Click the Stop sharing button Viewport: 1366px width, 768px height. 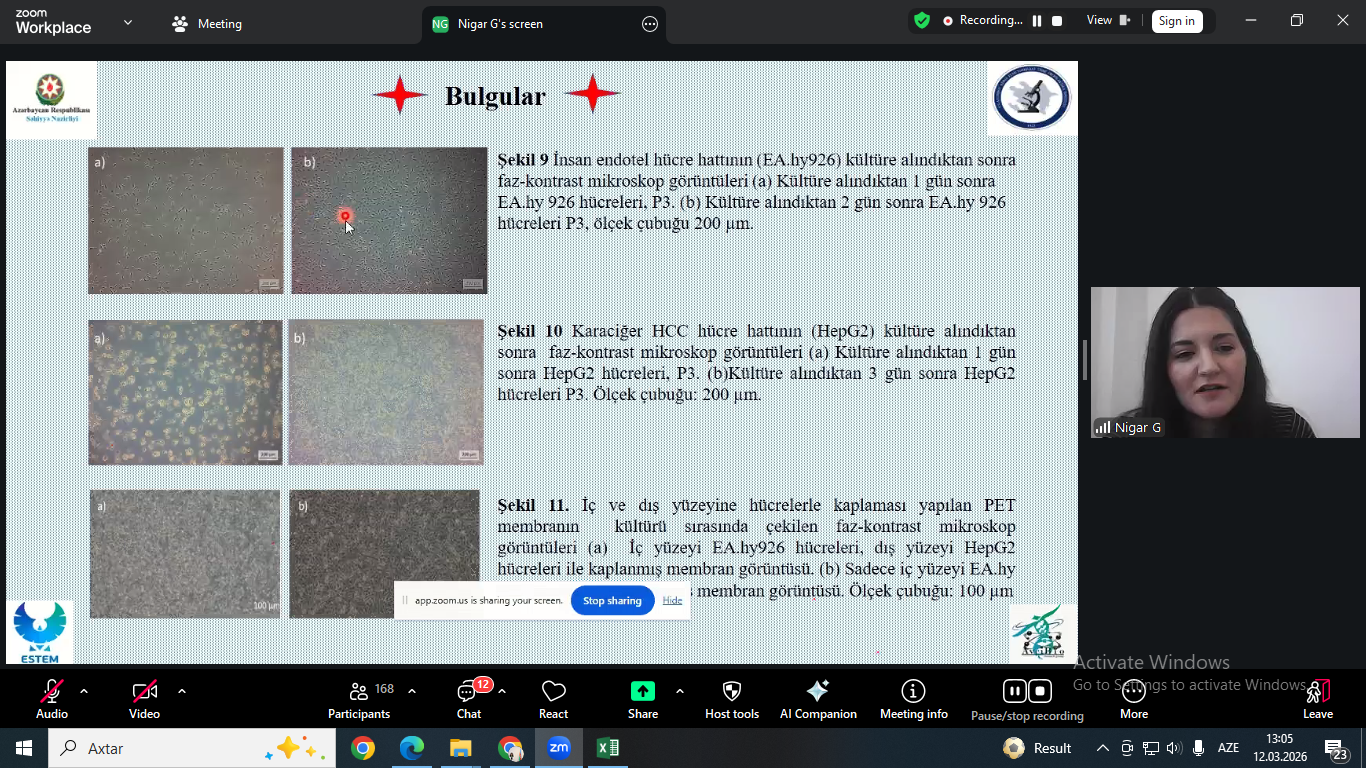click(x=612, y=601)
